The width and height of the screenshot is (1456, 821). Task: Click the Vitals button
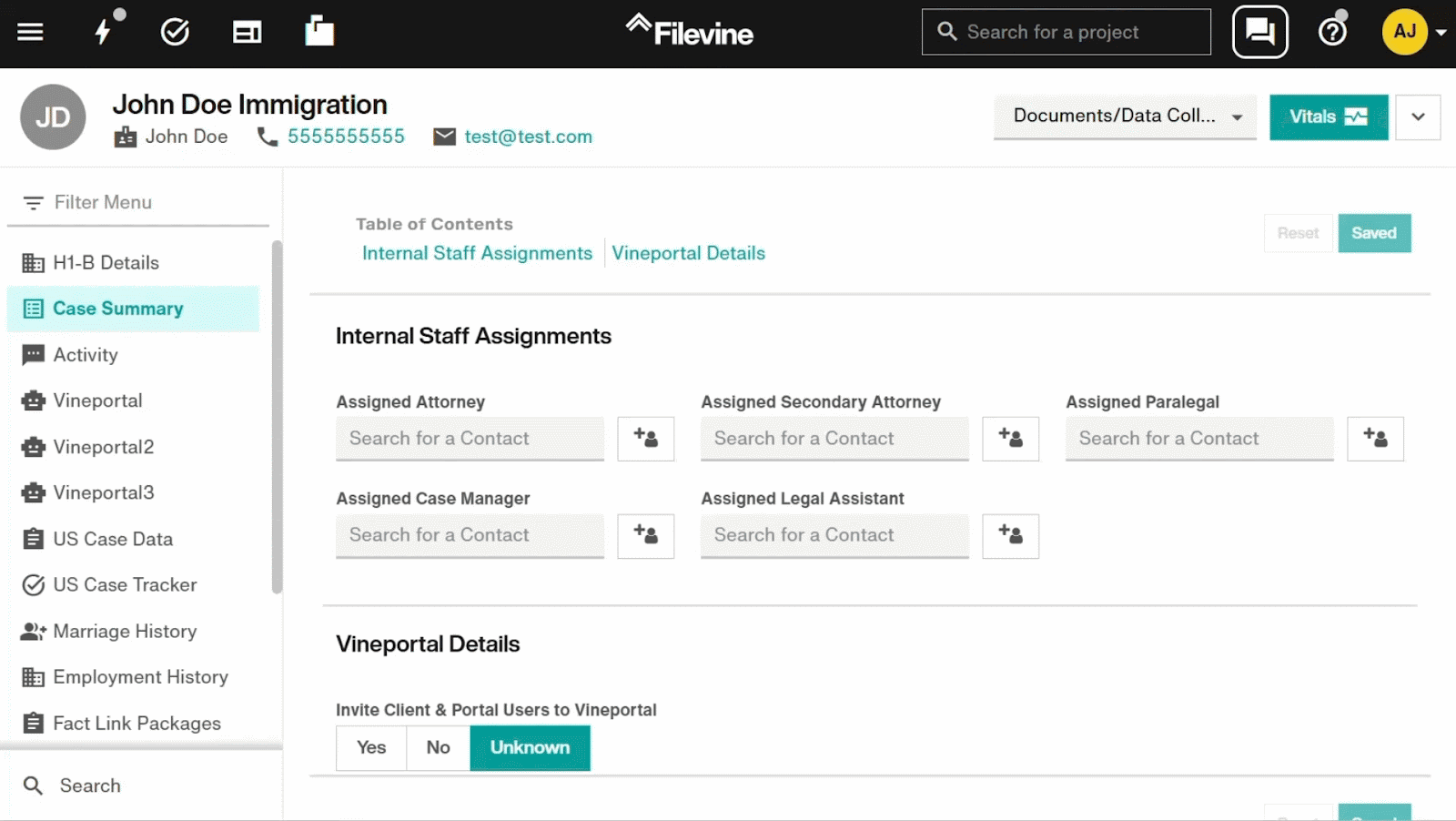click(x=1329, y=117)
